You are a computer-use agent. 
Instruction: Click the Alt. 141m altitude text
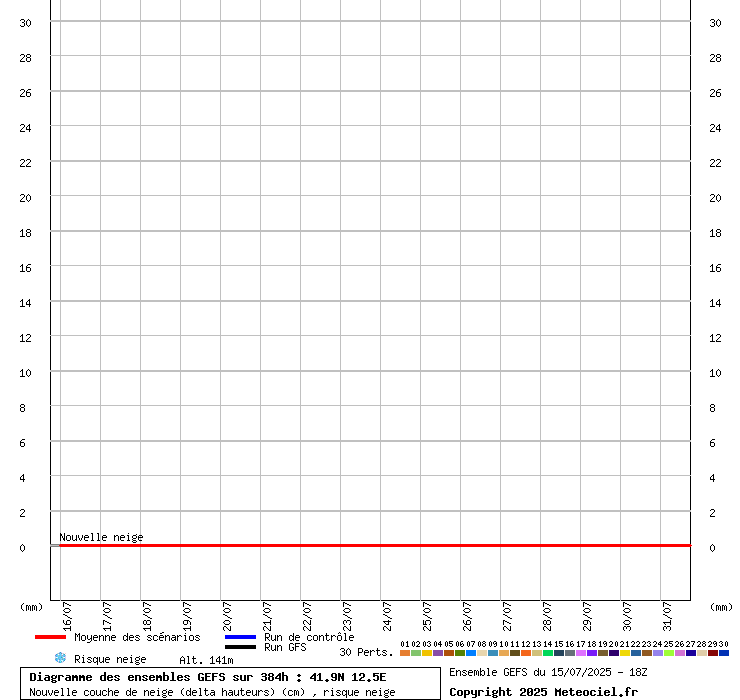(x=206, y=660)
